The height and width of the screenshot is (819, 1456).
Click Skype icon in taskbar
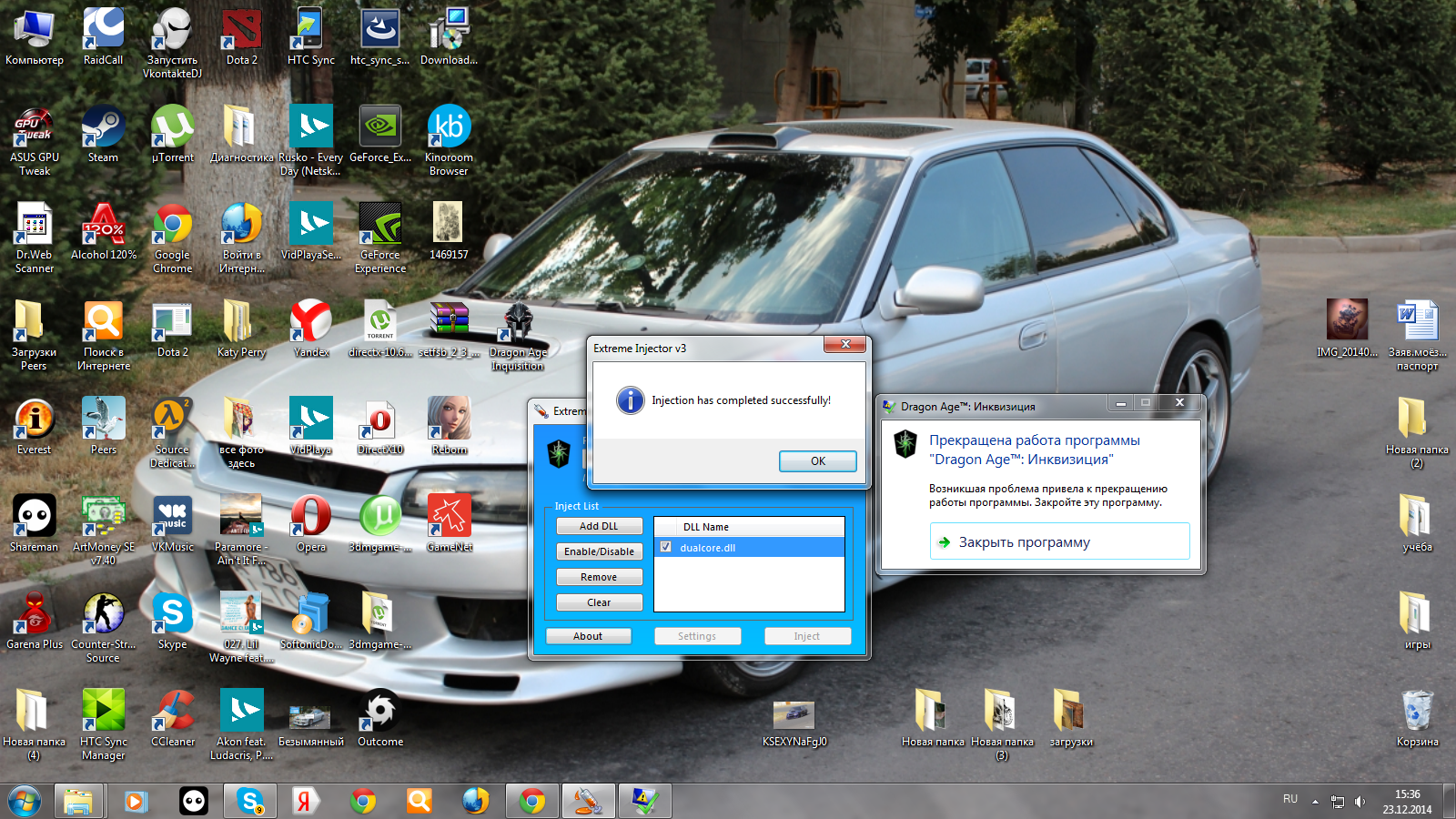coord(249,802)
